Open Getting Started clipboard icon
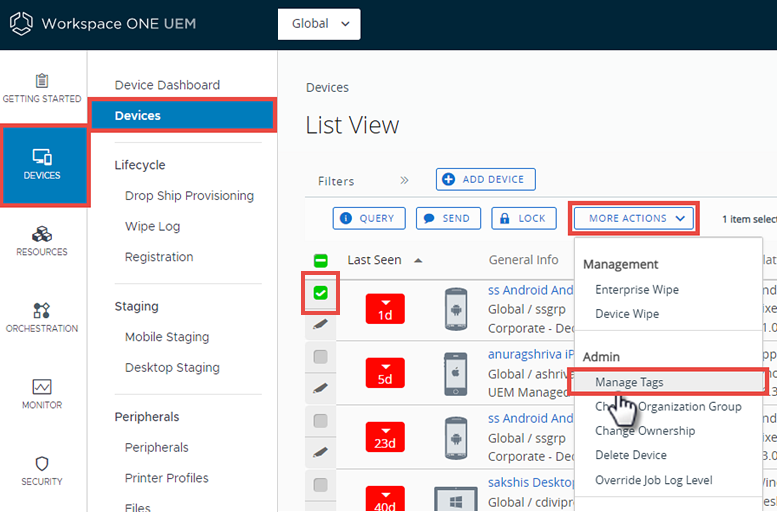 tap(42, 80)
